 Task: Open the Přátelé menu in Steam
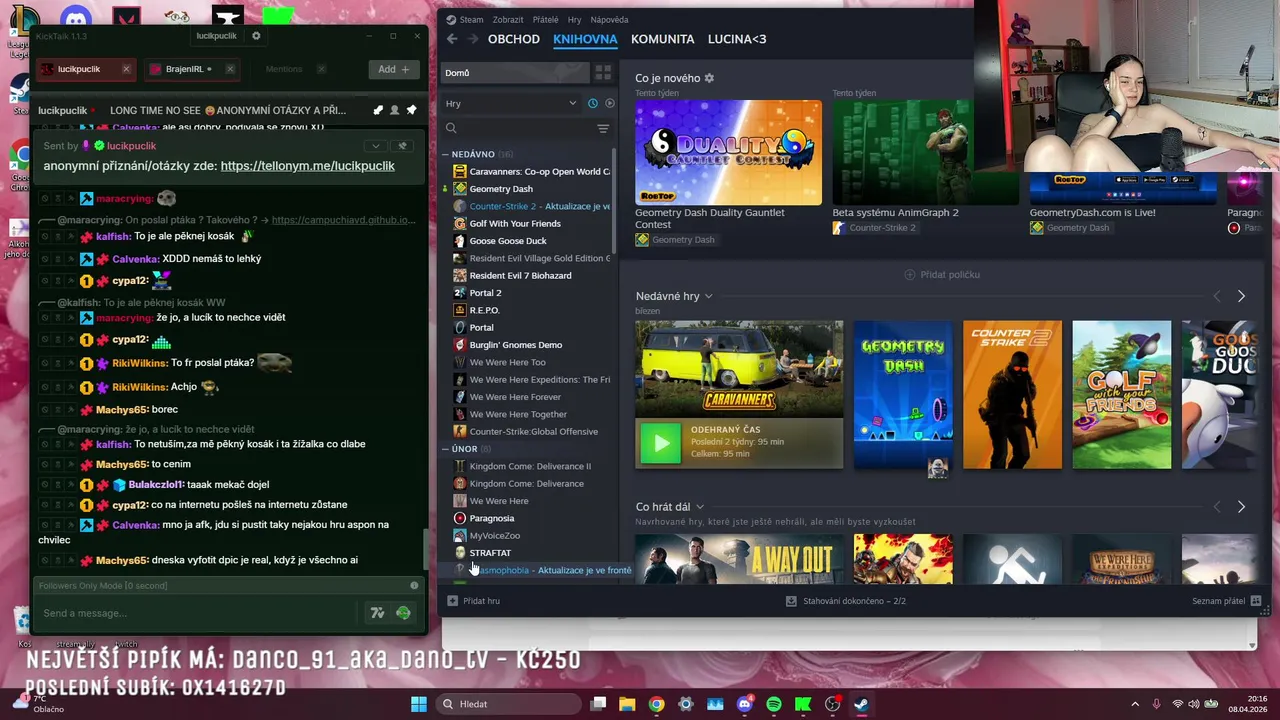[x=546, y=19]
